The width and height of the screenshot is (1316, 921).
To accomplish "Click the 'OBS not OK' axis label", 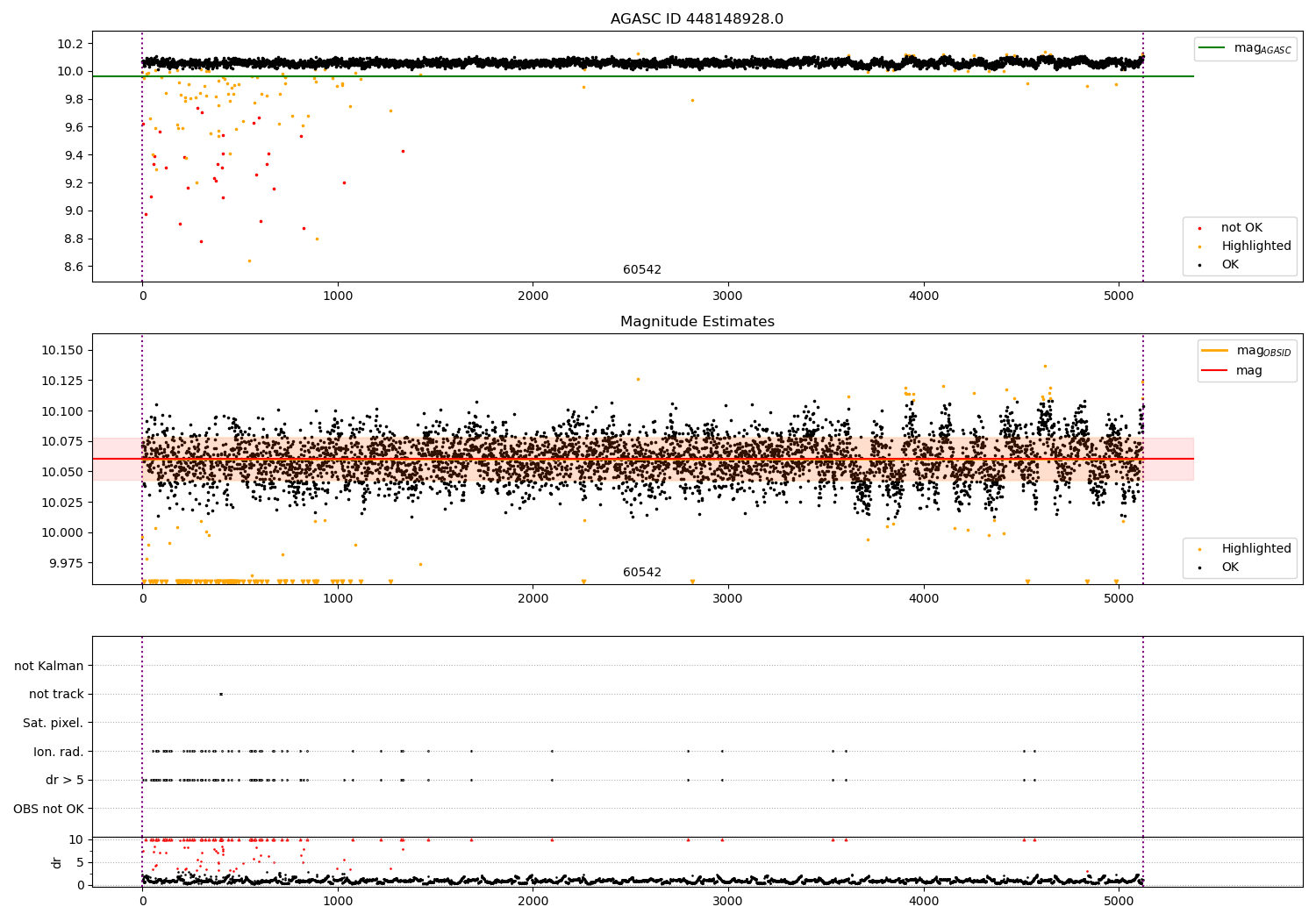I will pyautogui.click(x=48, y=809).
